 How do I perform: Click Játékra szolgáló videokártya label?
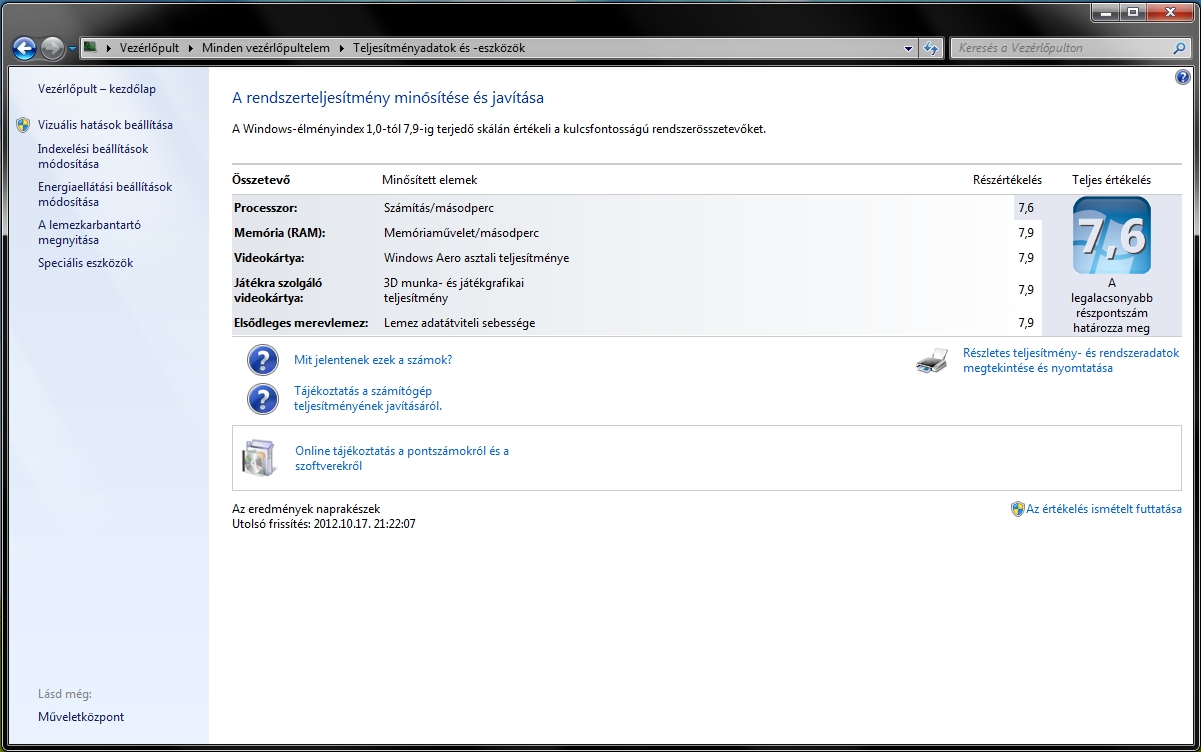(278, 290)
